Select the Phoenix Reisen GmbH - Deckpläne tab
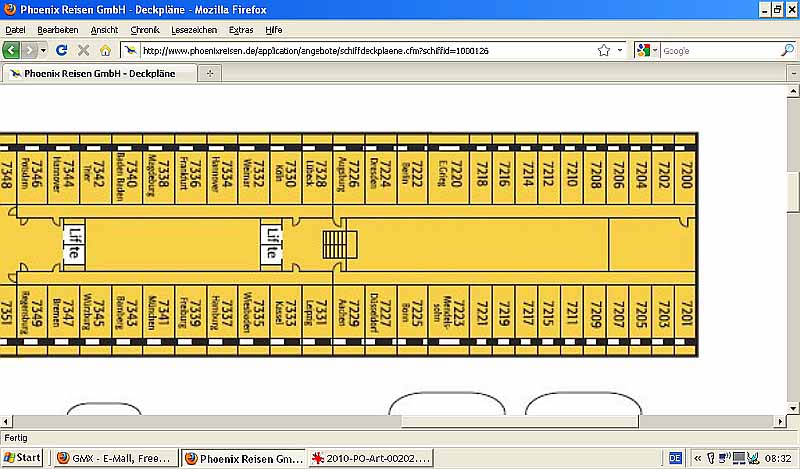 tap(99, 73)
